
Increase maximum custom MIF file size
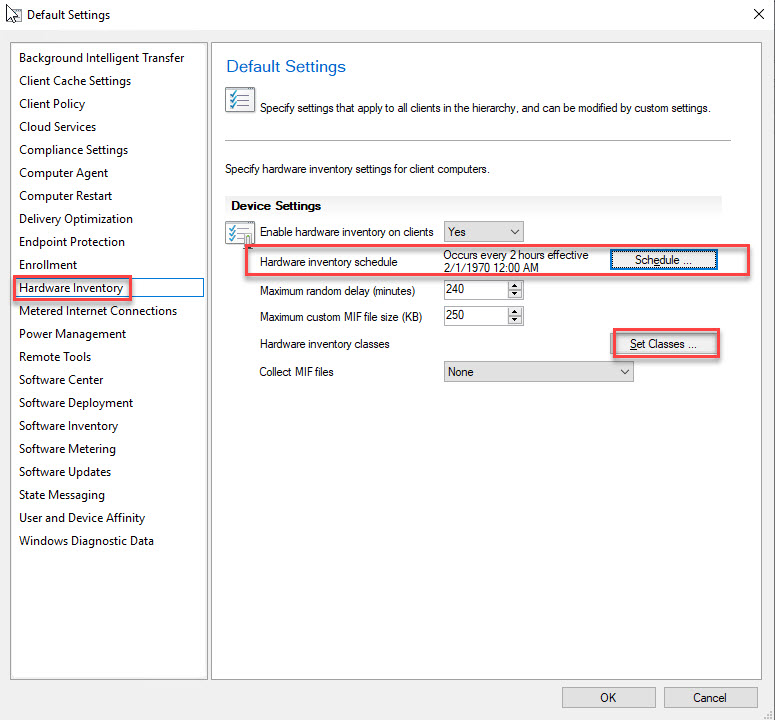coord(515,311)
